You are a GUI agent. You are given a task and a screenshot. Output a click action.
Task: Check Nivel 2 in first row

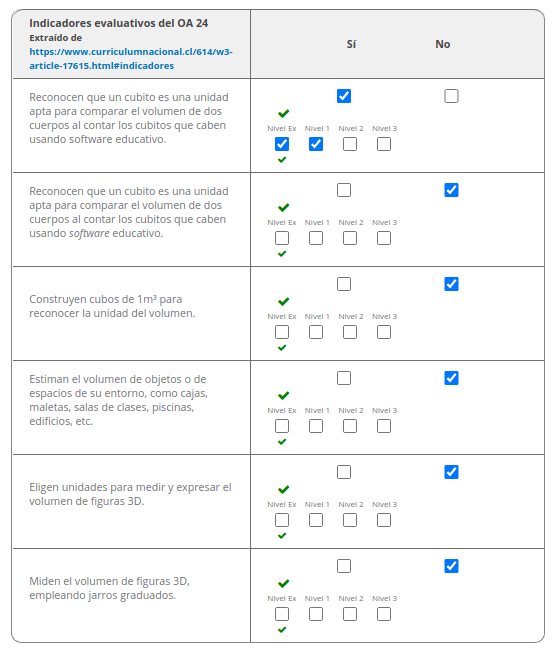coord(350,144)
